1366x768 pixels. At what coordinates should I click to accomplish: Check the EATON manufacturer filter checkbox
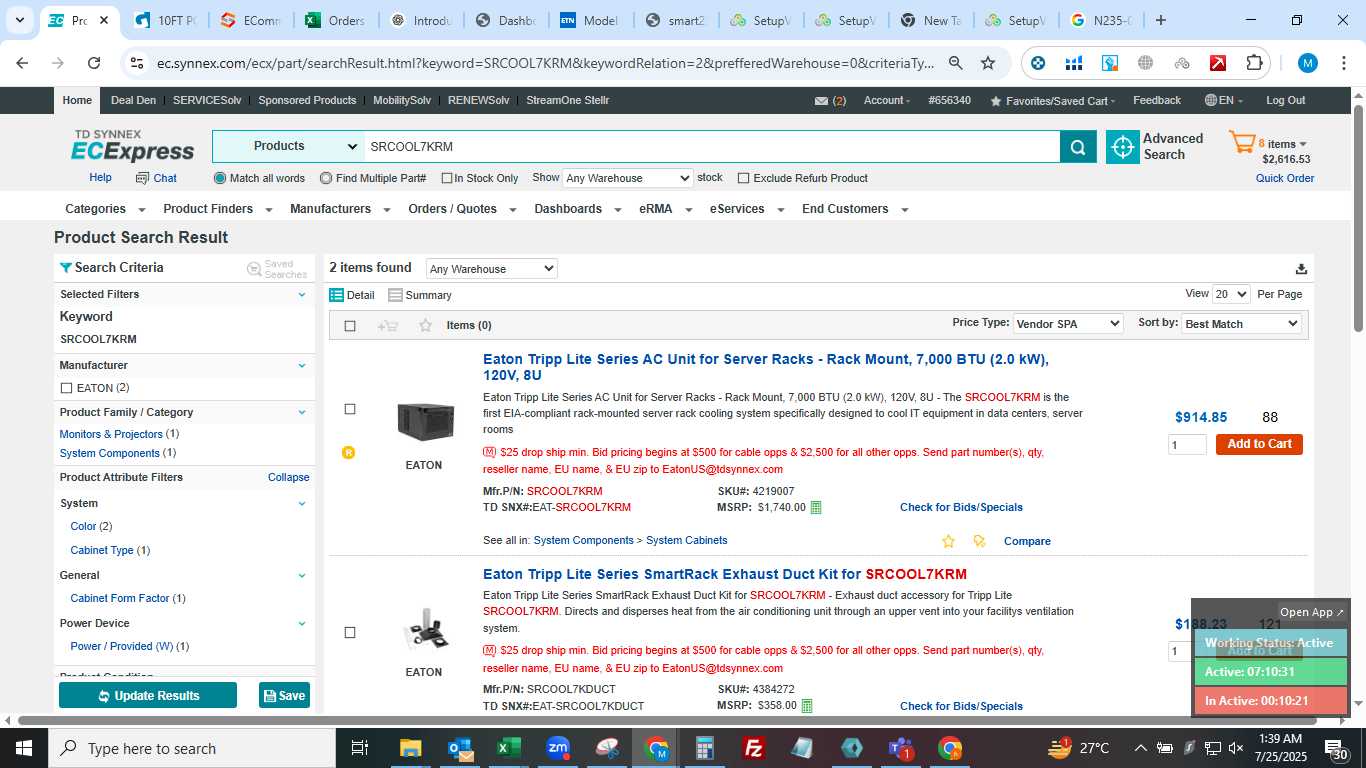click(66, 388)
